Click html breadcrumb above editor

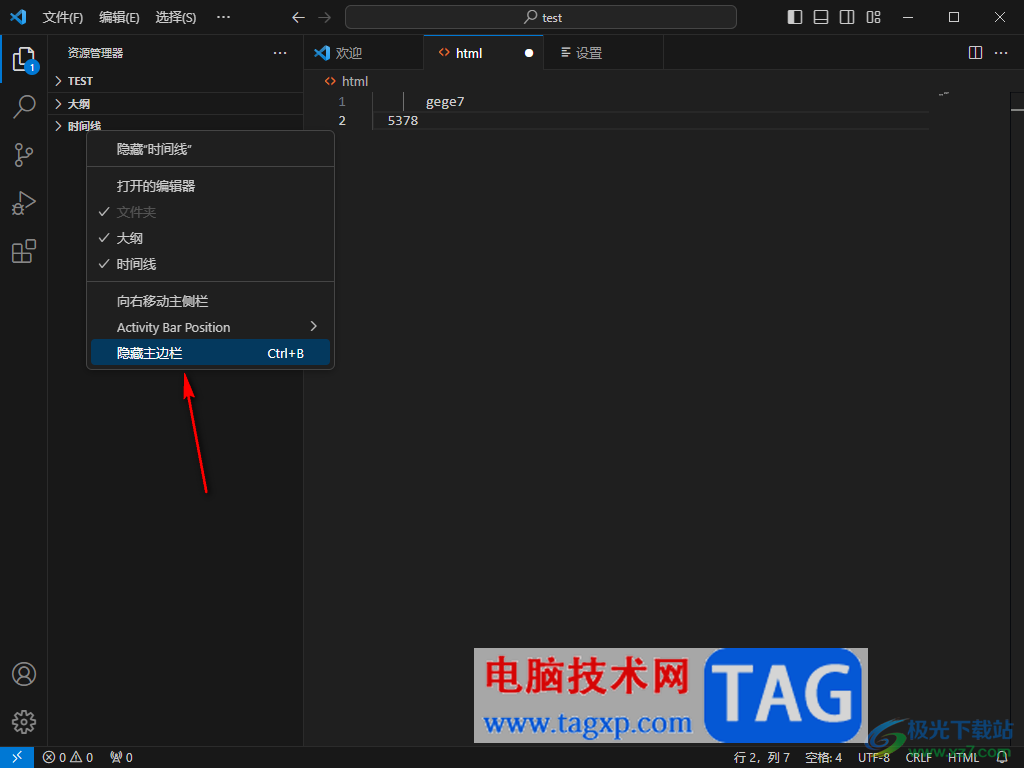click(347, 81)
